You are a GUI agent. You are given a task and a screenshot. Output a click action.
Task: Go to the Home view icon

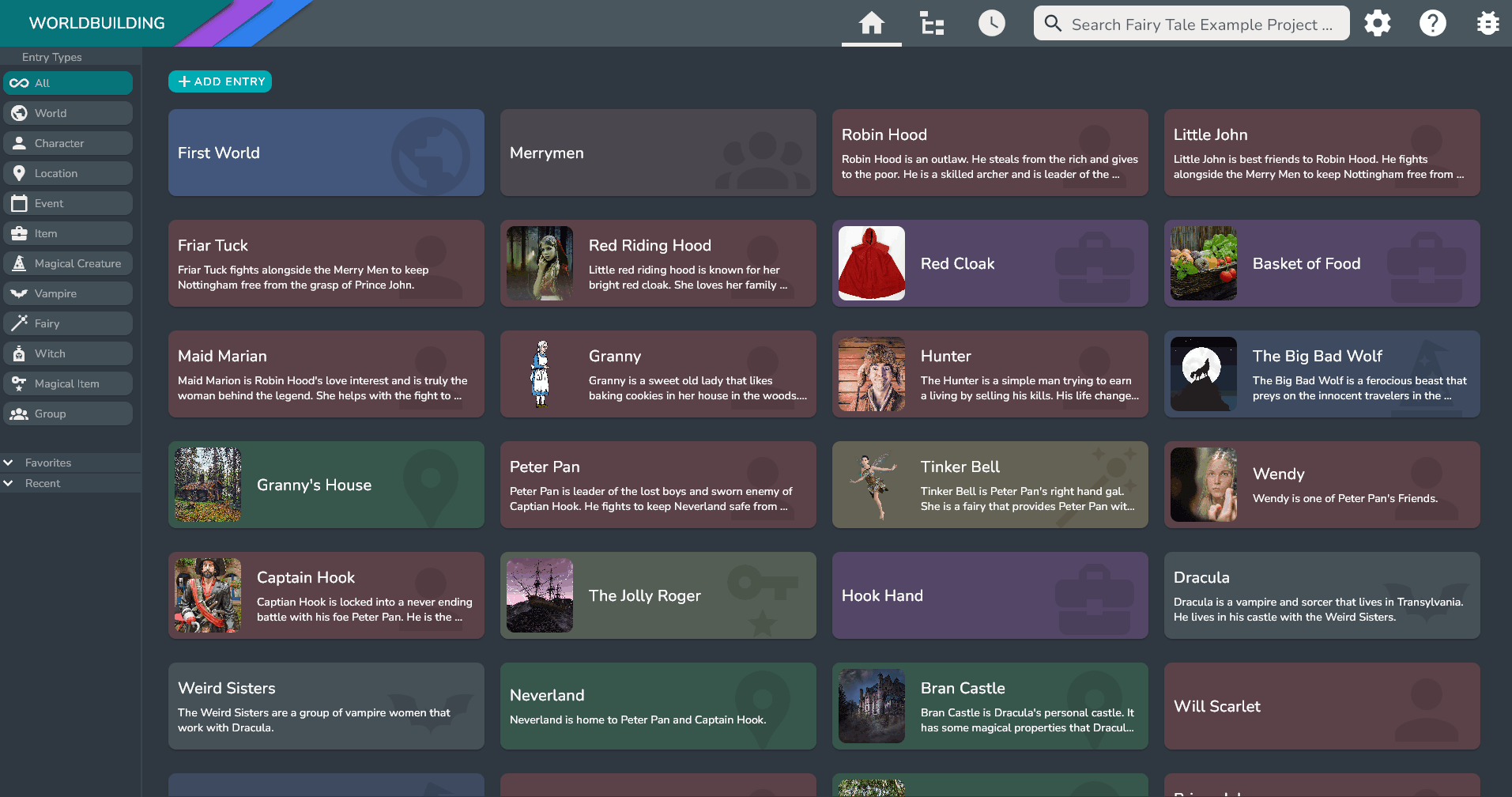click(871, 23)
